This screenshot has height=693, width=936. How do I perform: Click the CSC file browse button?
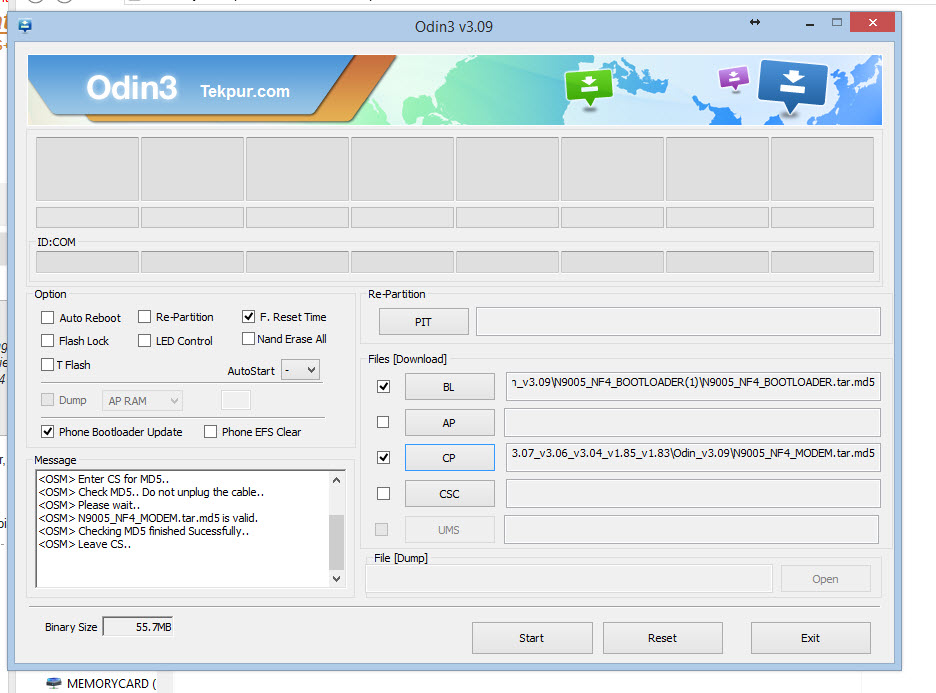(x=449, y=494)
